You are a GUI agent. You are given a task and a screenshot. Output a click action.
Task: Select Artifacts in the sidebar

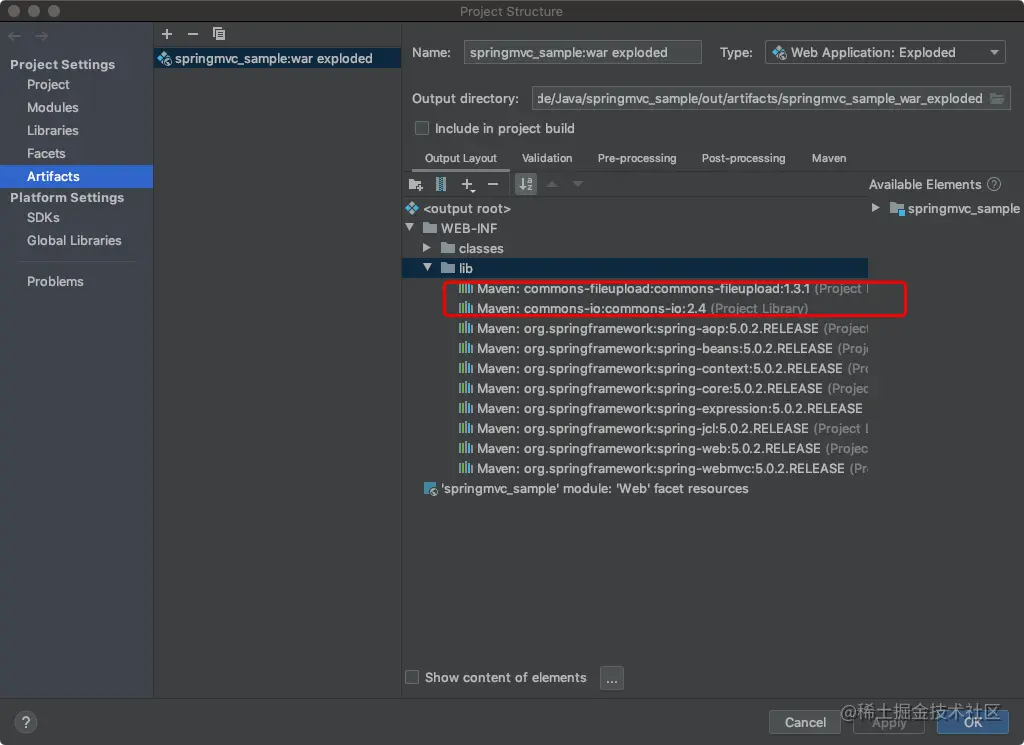click(76, 176)
